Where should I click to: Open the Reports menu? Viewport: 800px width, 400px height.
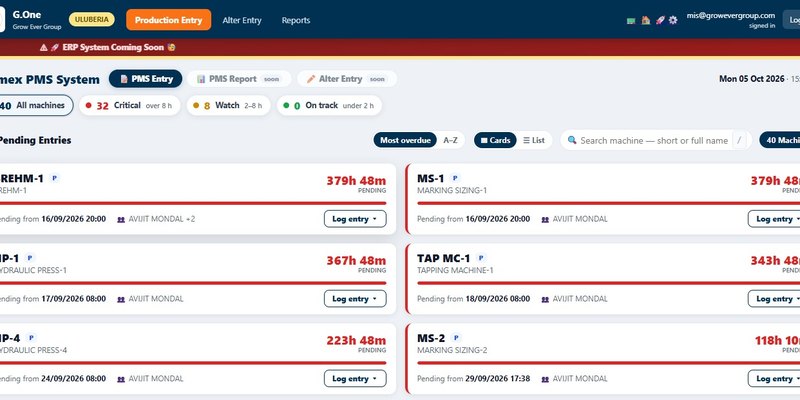click(296, 20)
